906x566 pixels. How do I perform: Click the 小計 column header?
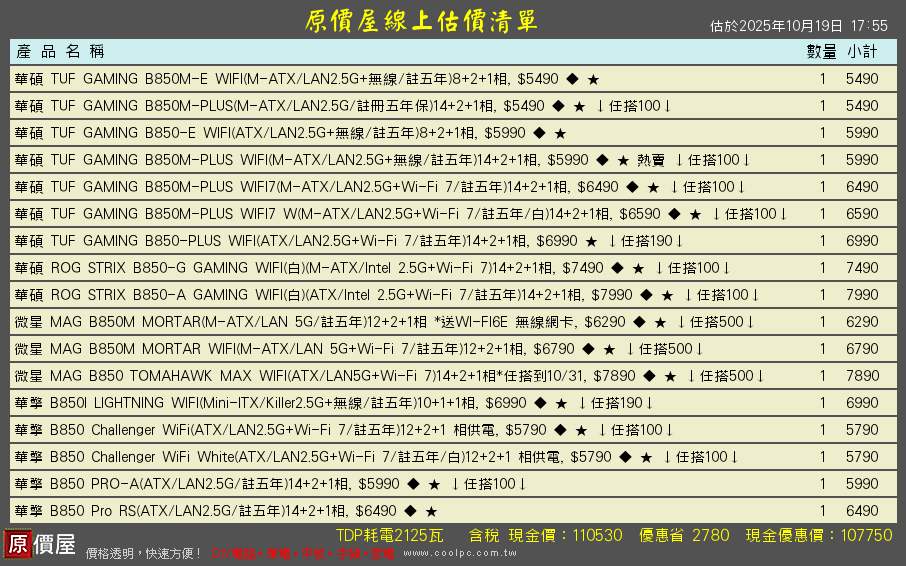[862, 52]
